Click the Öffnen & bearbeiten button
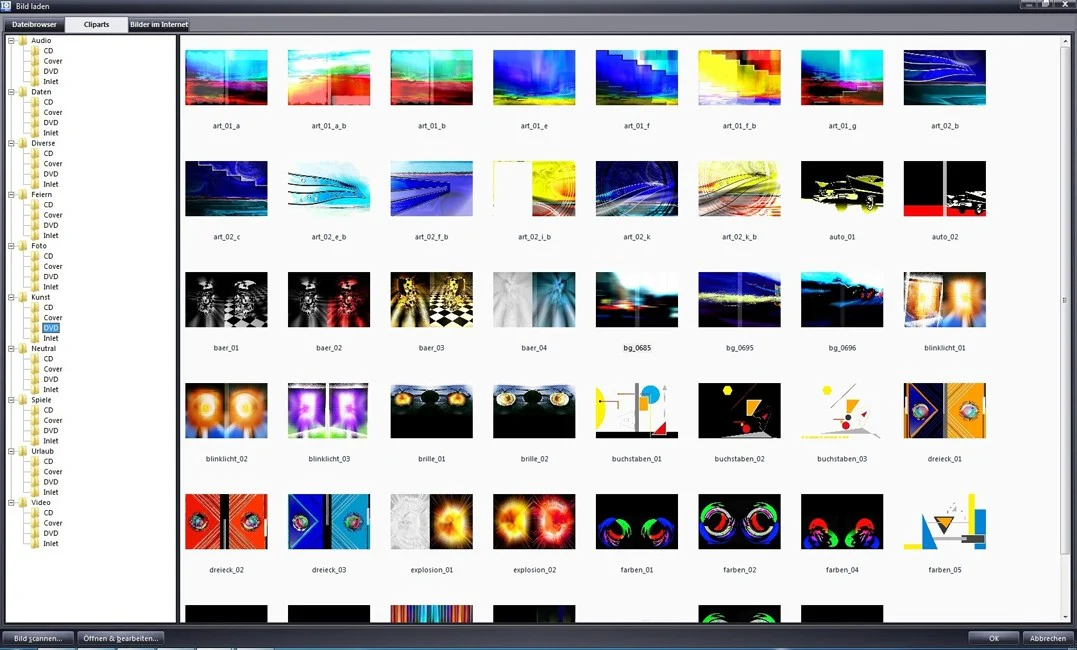 point(121,638)
